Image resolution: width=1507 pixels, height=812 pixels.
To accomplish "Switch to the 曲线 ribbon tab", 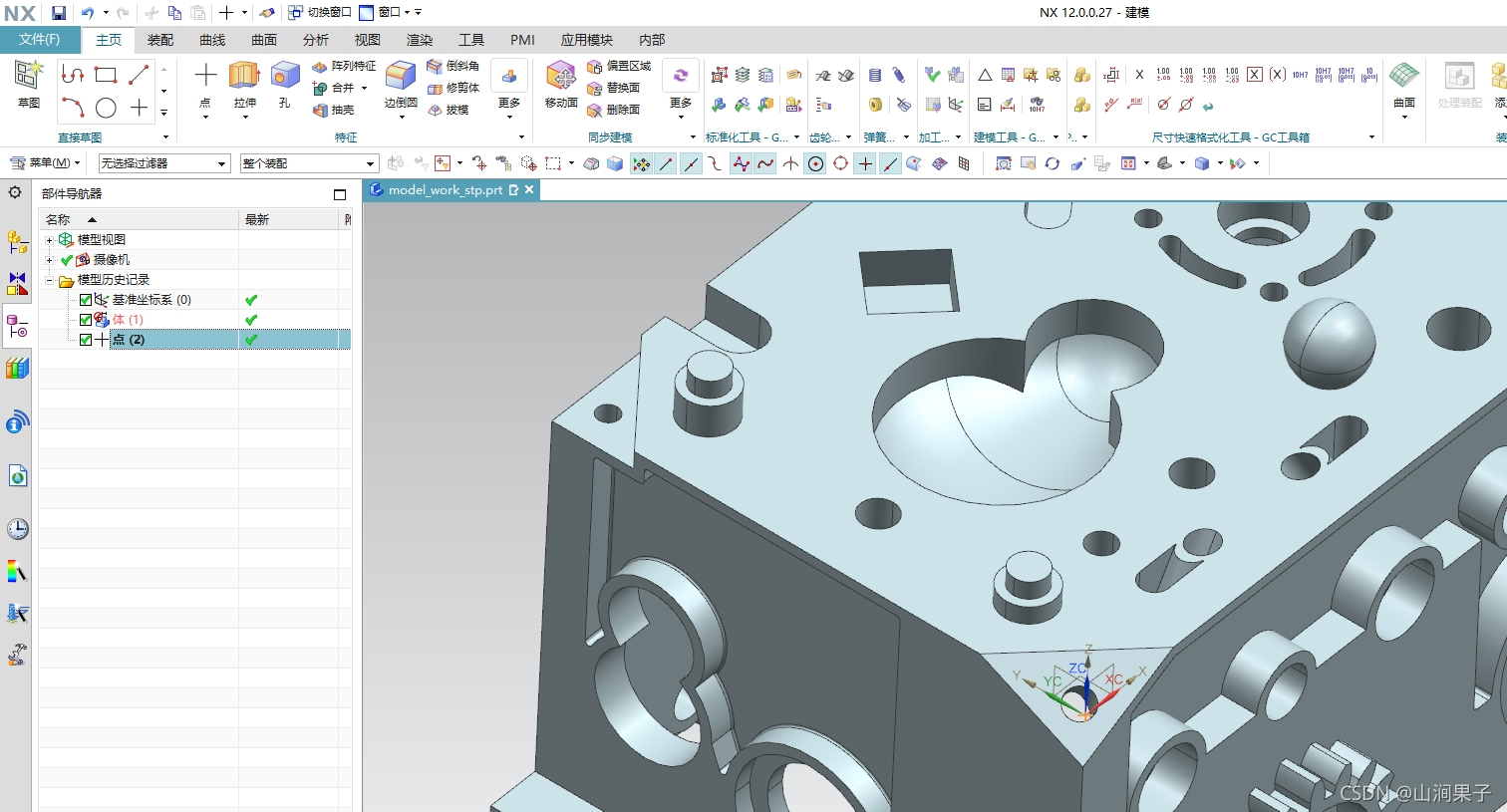I will (212, 40).
